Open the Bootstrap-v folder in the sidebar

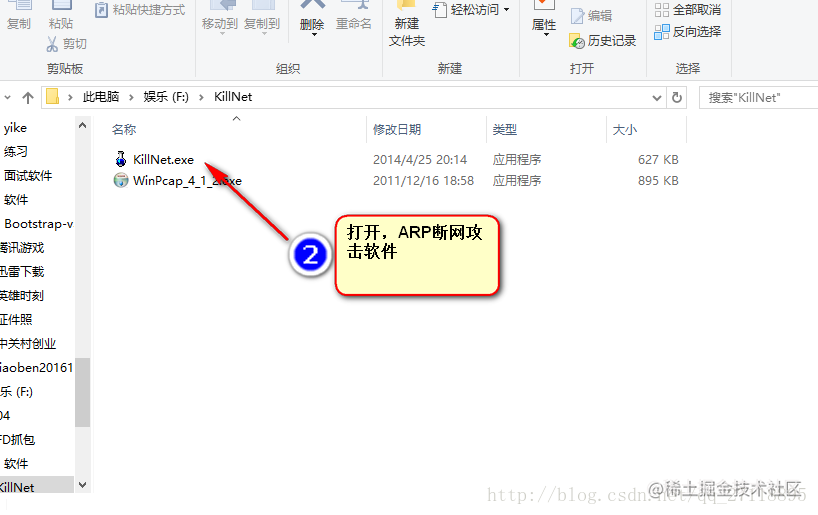(x=39, y=224)
